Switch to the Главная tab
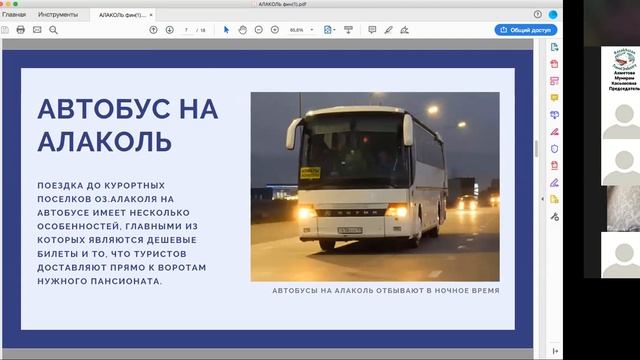Screen dimensions: 640x360 click(14, 15)
